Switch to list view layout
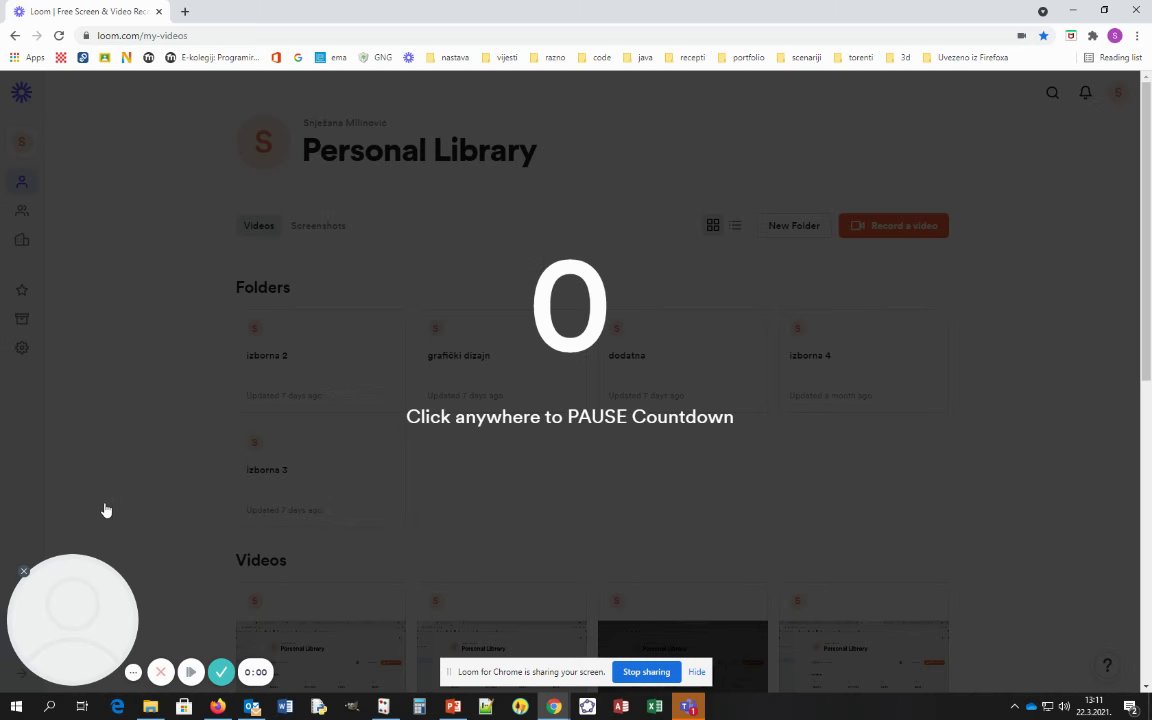 tap(735, 226)
